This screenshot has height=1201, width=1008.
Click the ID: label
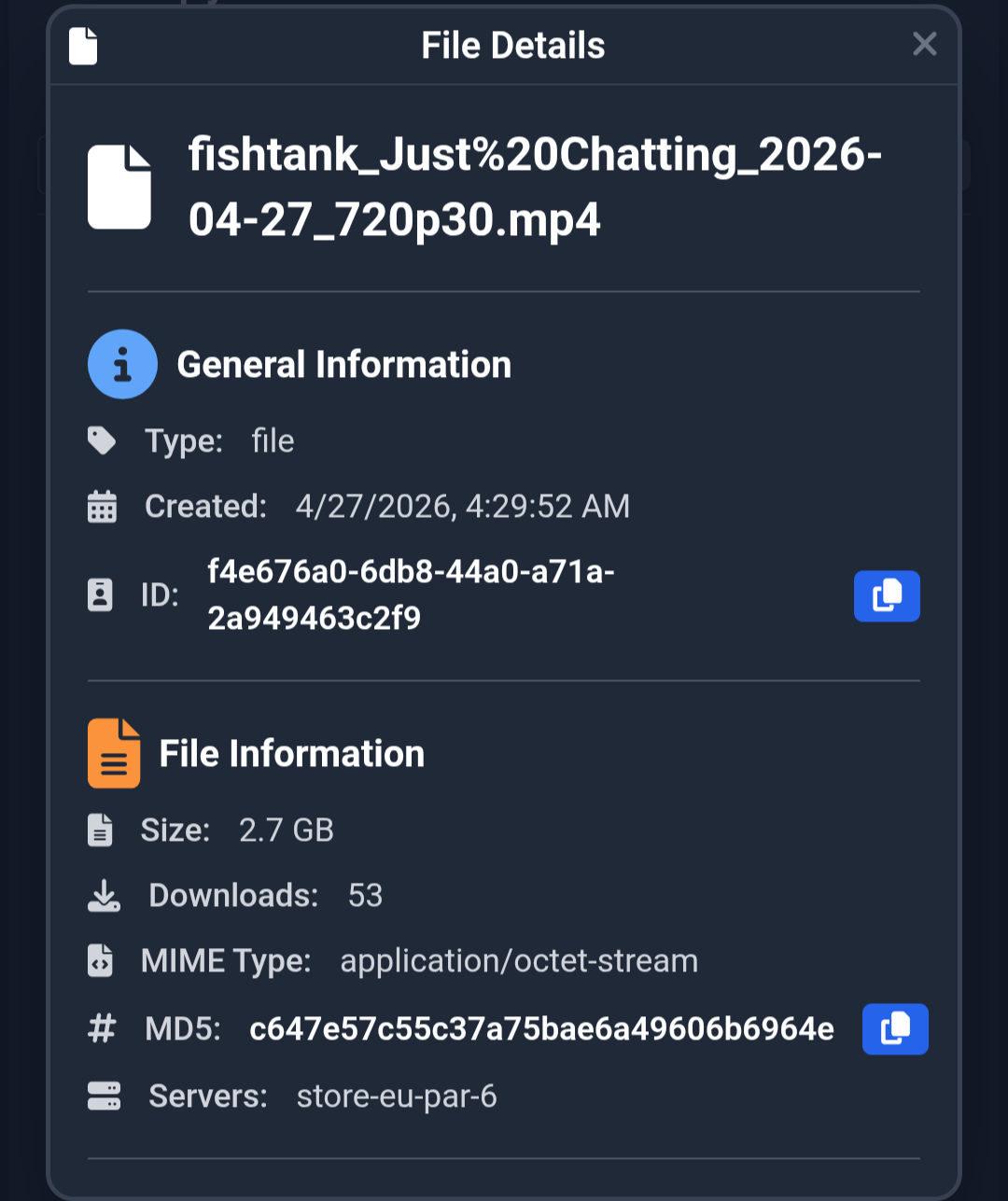160,594
